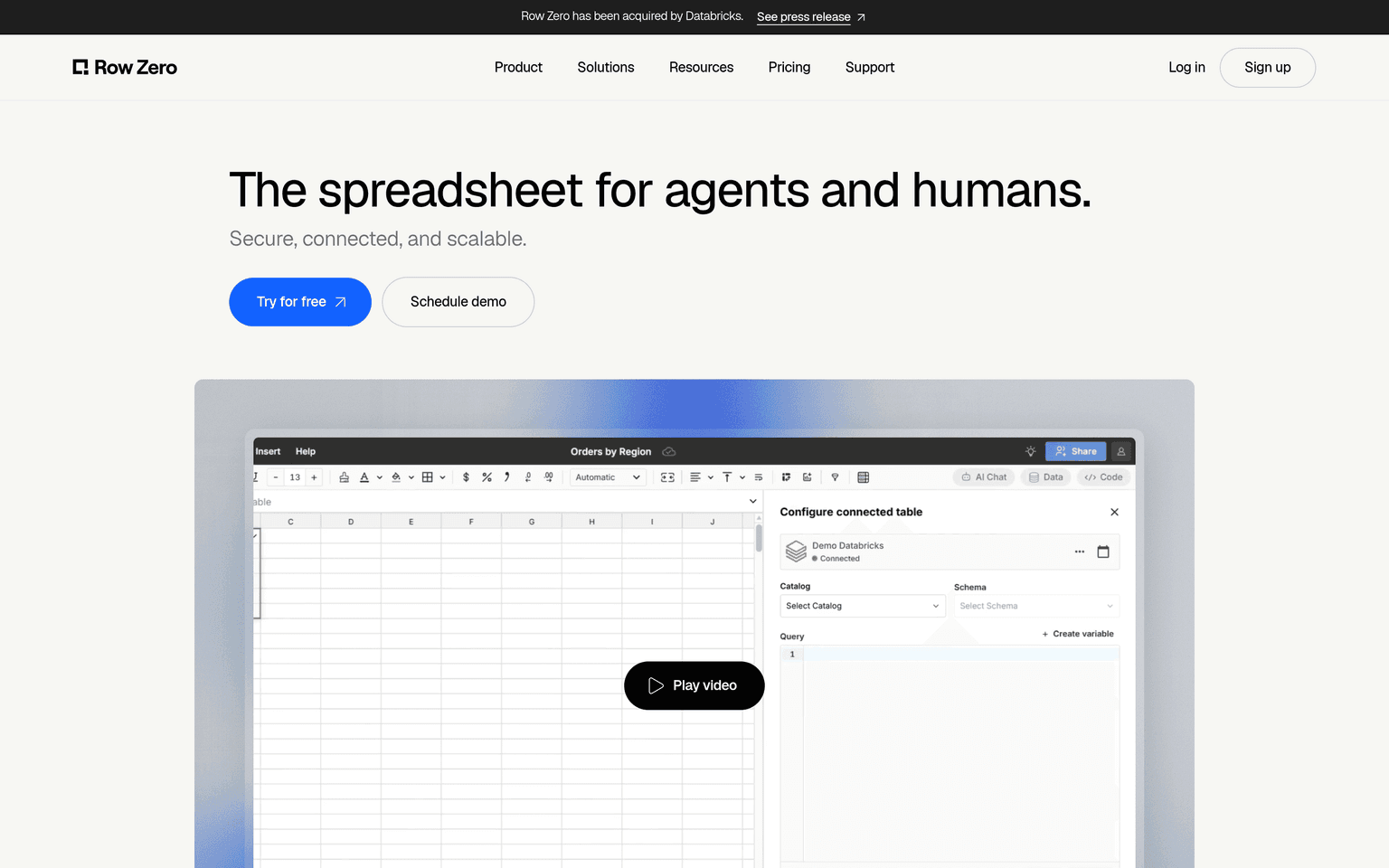Image resolution: width=1389 pixels, height=868 pixels.
Task: Open the Insert menu in the spreadsheet
Action: click(268, 451)
